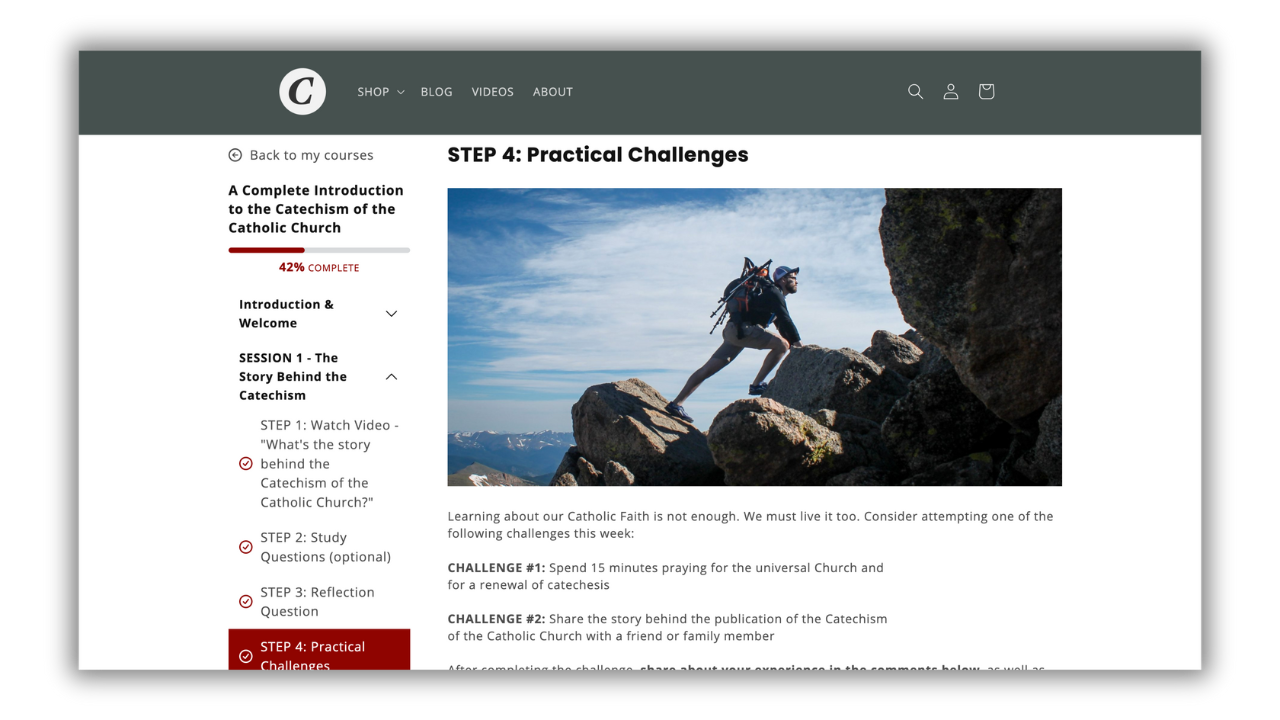Expand the Introduction & Welcome section chevron
The width and height of the screenshot is (1280, 720).
pyautogui.click(x=391, y=314)
